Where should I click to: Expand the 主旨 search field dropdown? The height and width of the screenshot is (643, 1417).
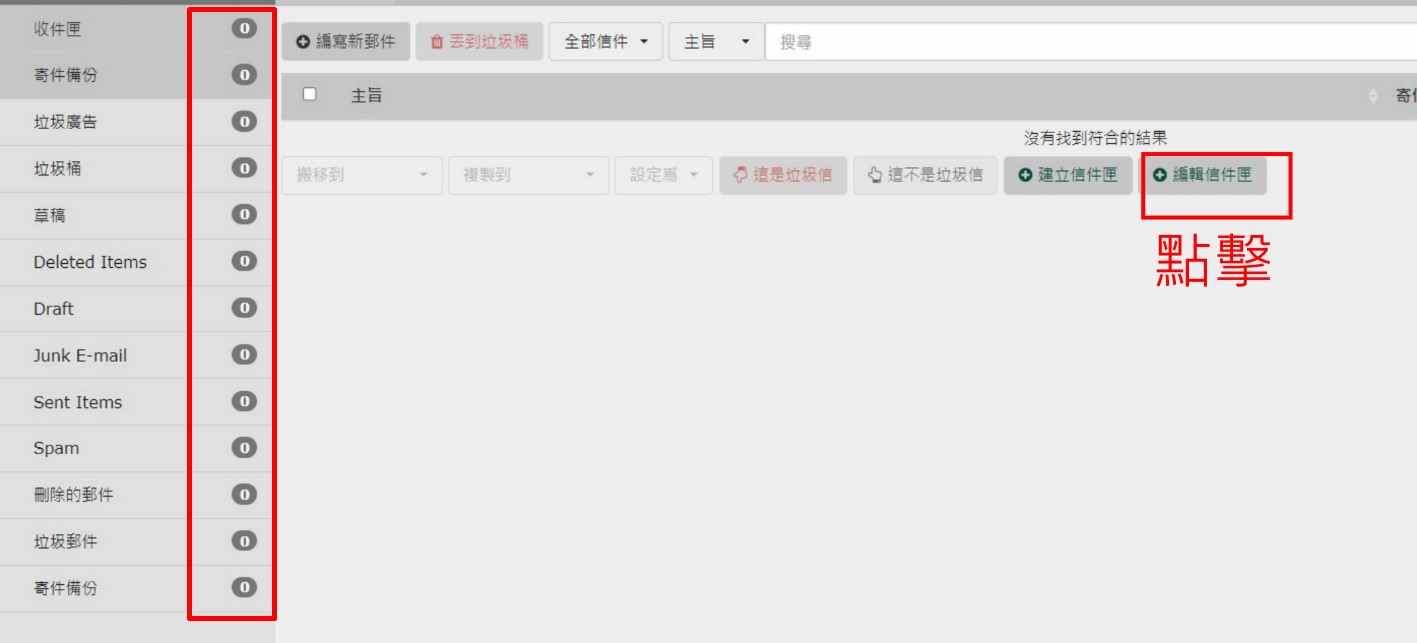[716, 42]
